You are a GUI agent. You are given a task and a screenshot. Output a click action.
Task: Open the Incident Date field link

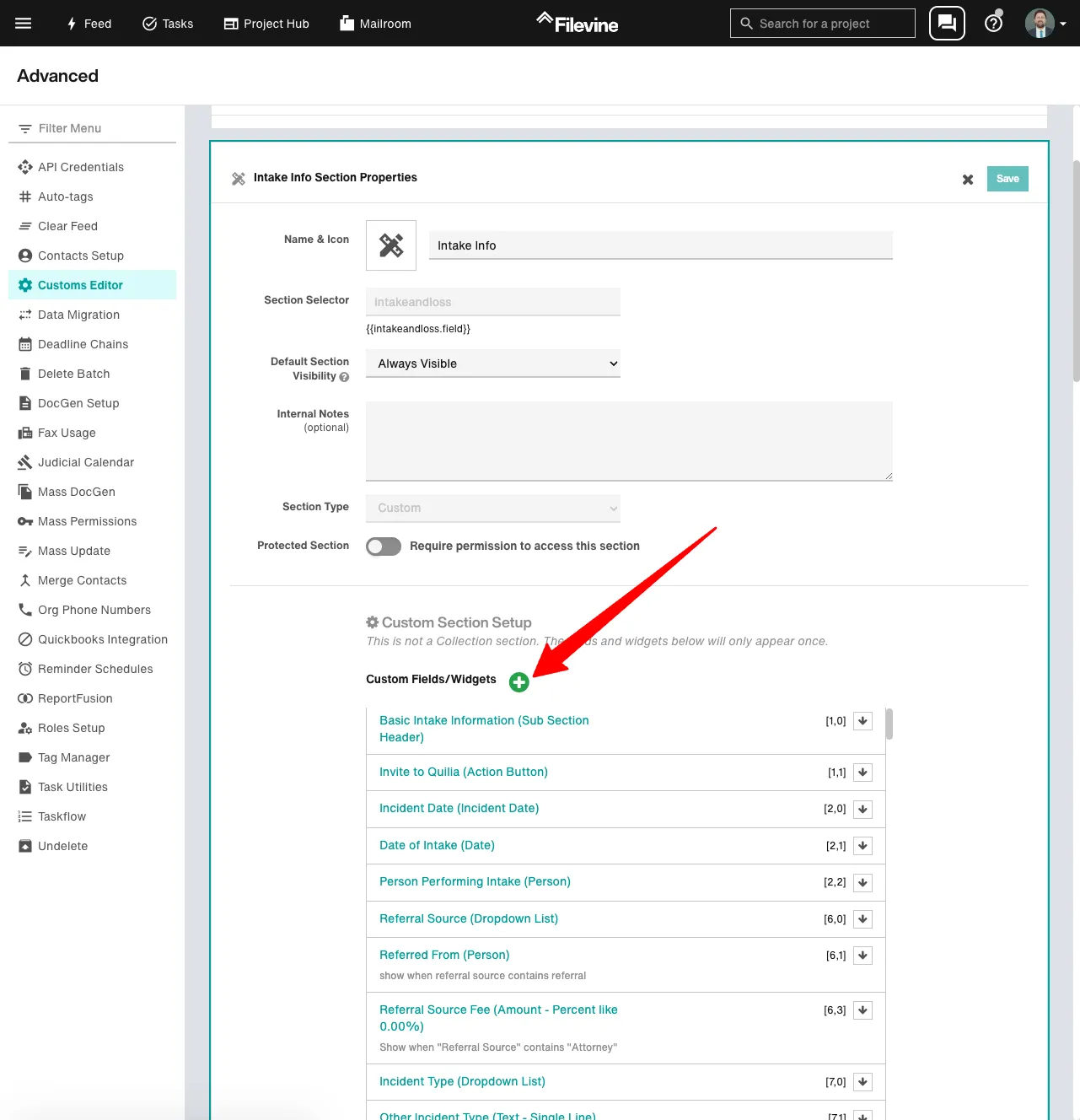tap(459, 808)
